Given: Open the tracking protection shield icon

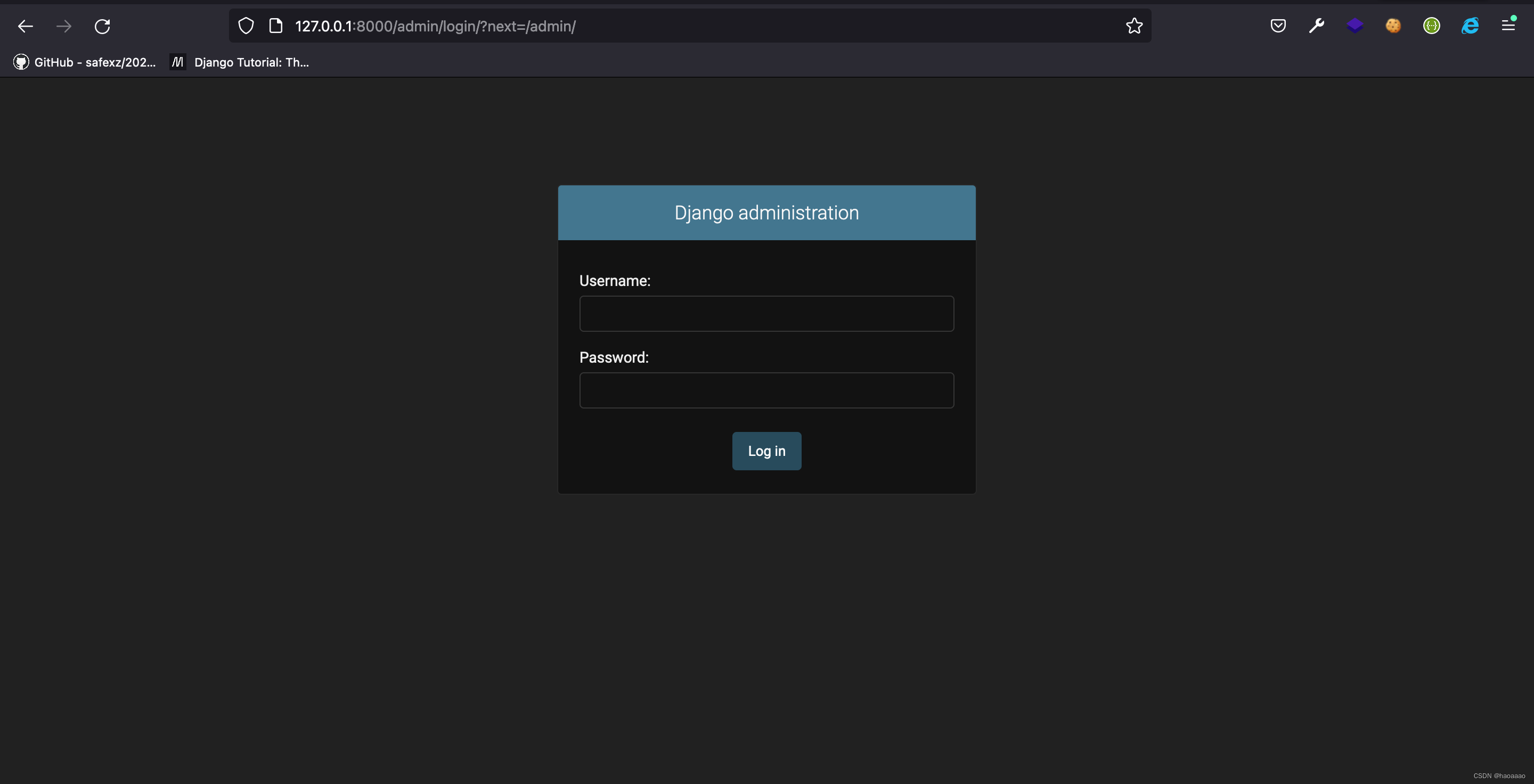Looking at the screenshot, I should (246, 26).
